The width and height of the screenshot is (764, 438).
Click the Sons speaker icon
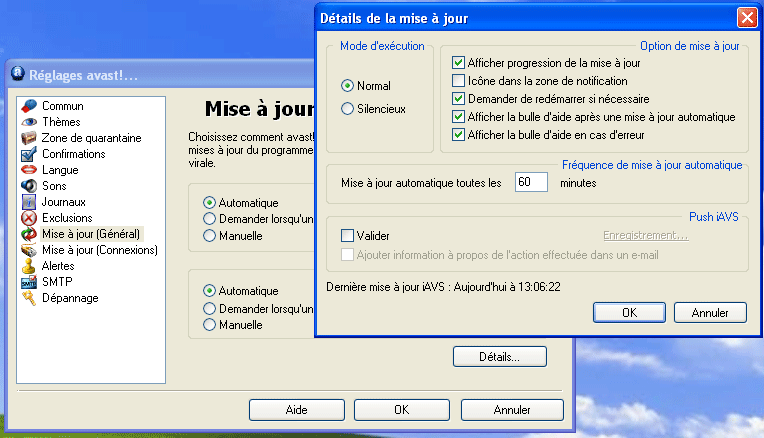coord(29,186)
